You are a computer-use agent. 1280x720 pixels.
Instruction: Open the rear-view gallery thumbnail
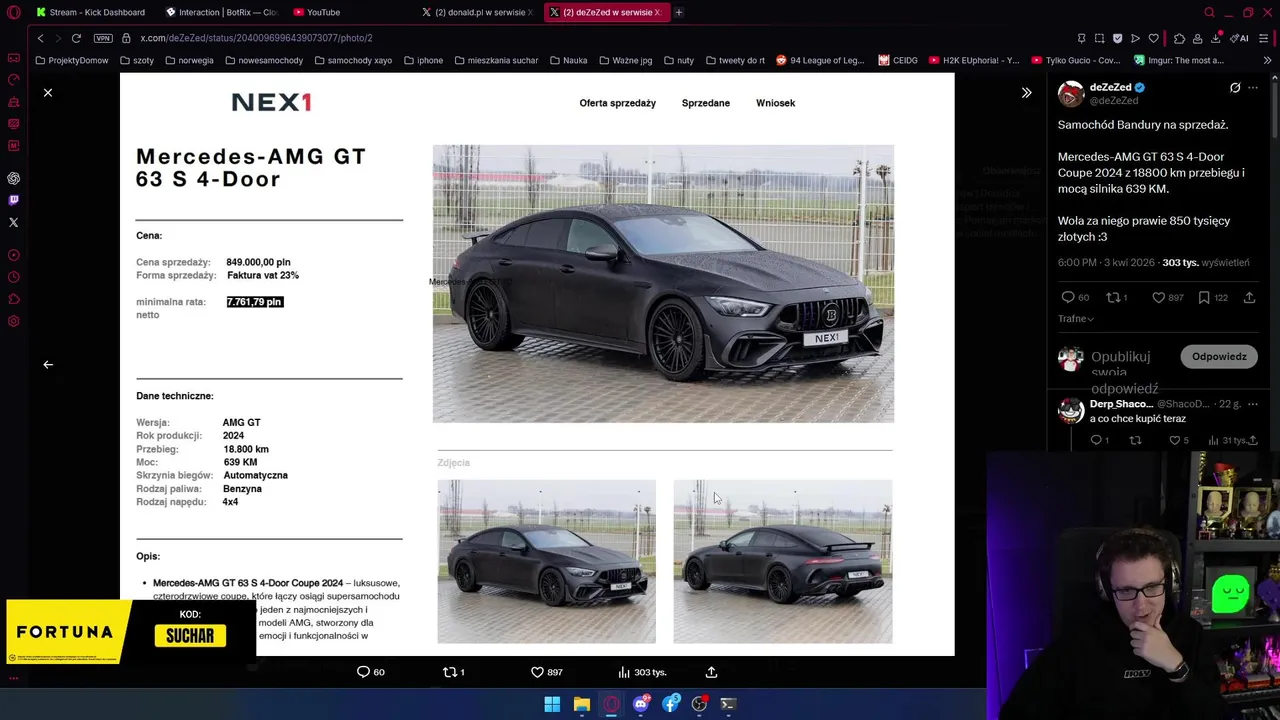tap(782, 561)
